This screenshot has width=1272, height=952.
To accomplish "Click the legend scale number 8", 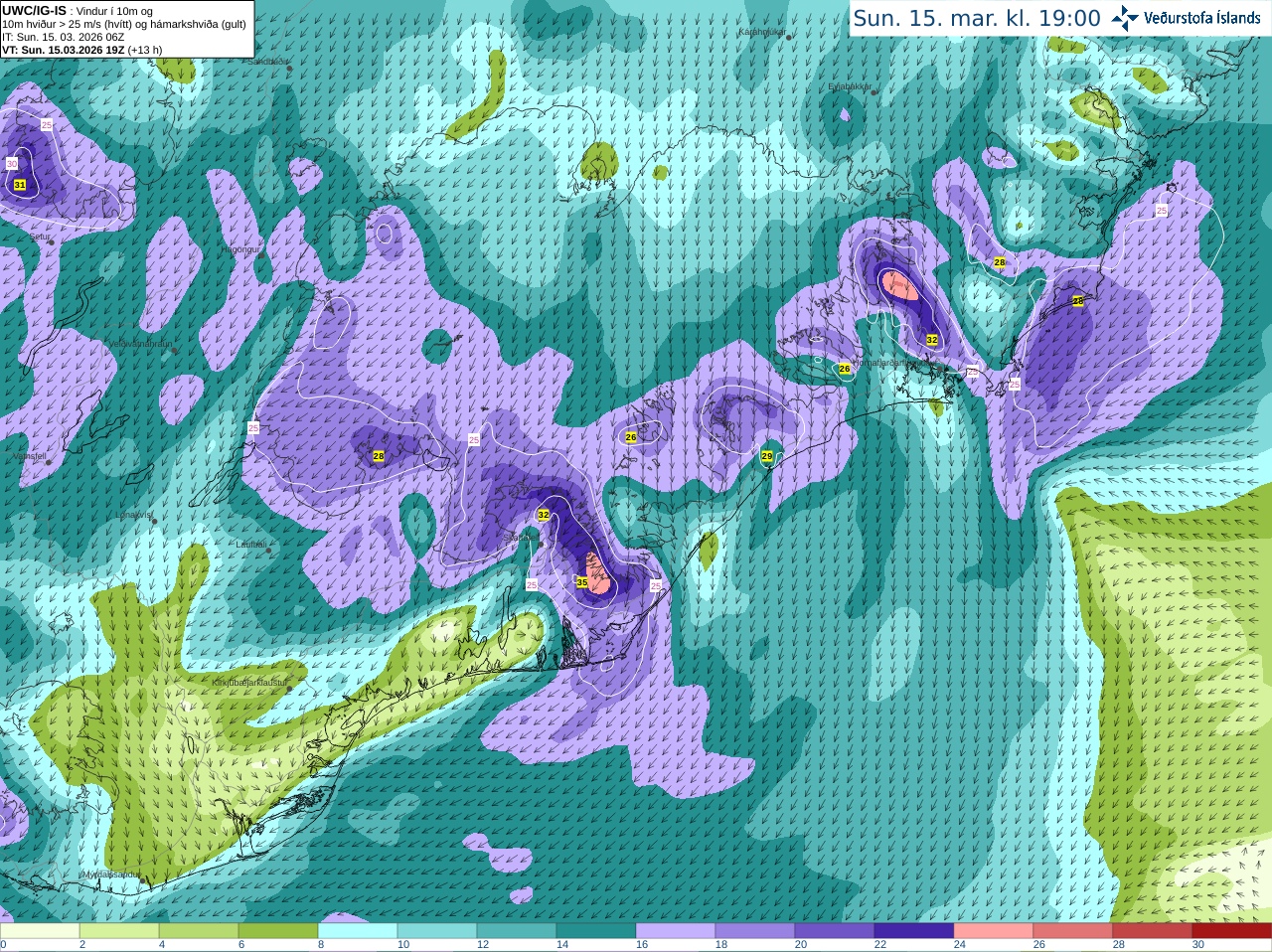I will click(x=321, y=945).
